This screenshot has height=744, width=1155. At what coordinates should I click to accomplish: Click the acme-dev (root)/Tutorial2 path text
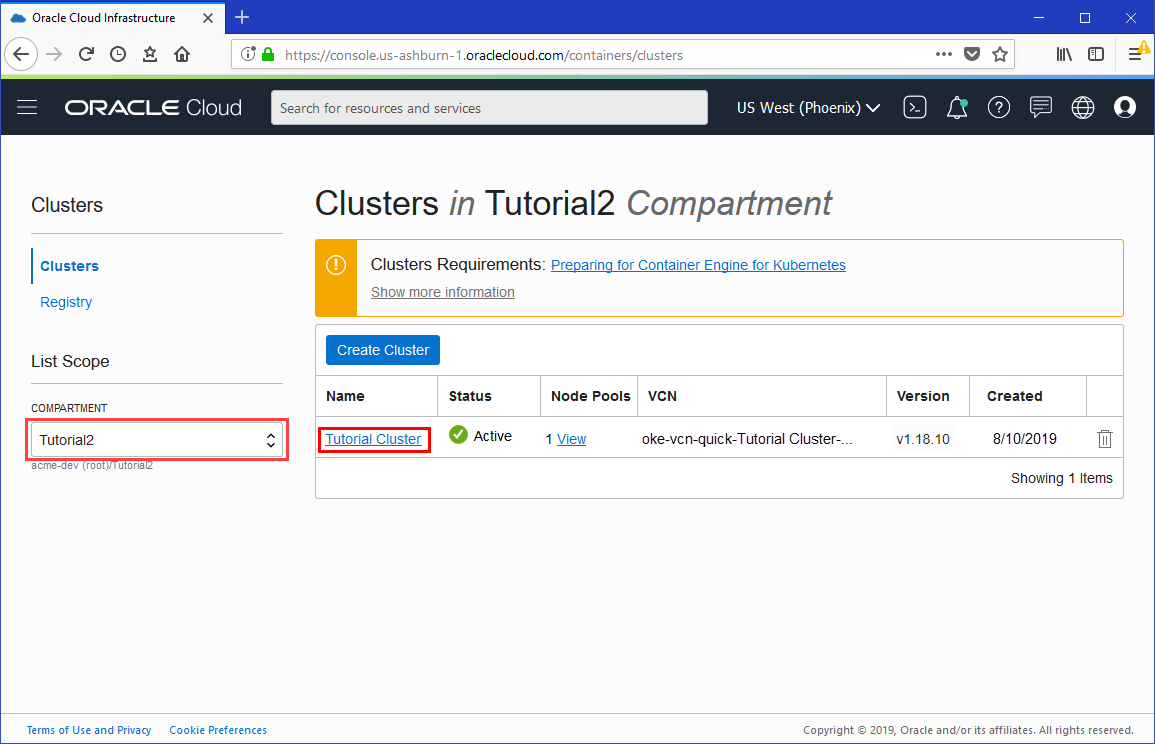pyautogui.click(x=92, y=466)
